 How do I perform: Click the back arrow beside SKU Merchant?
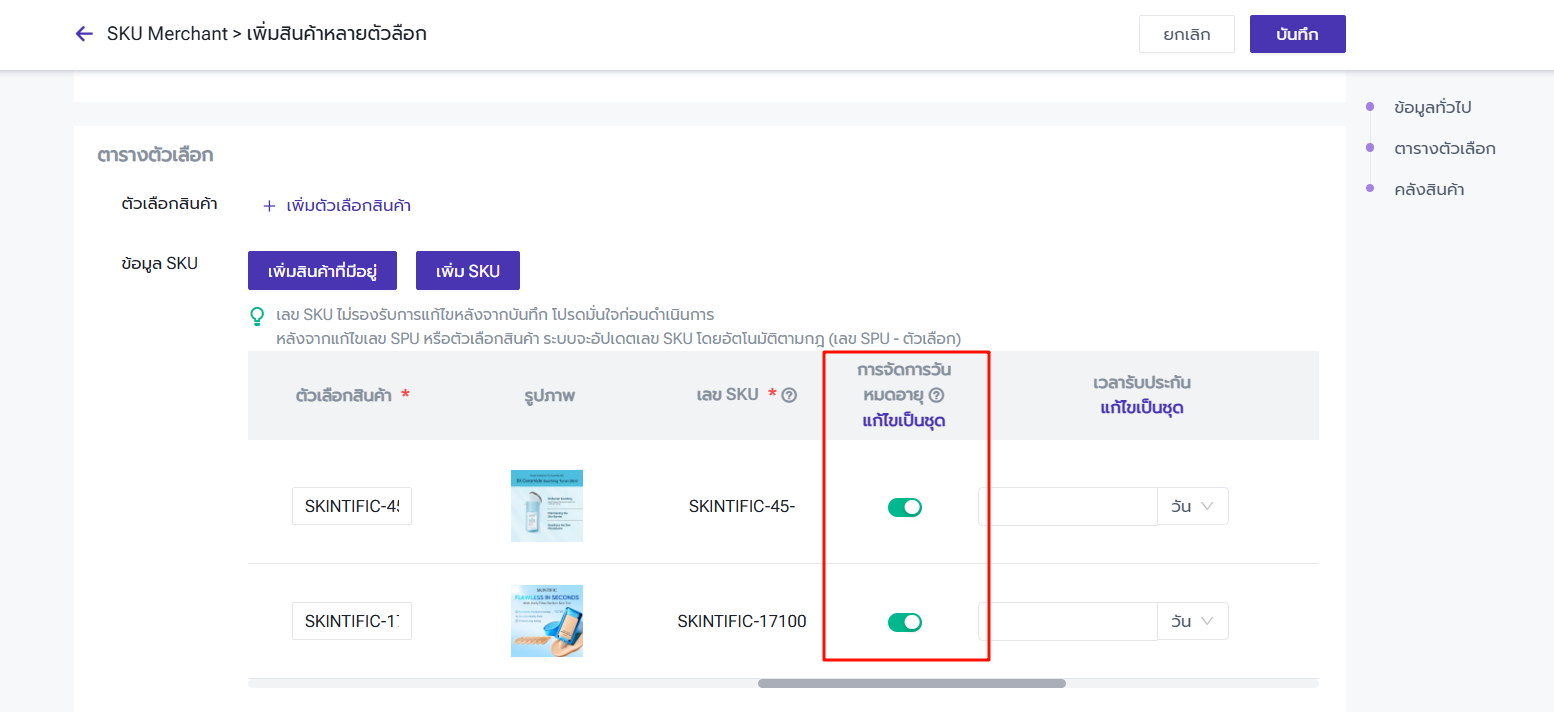tap(84, 34)
